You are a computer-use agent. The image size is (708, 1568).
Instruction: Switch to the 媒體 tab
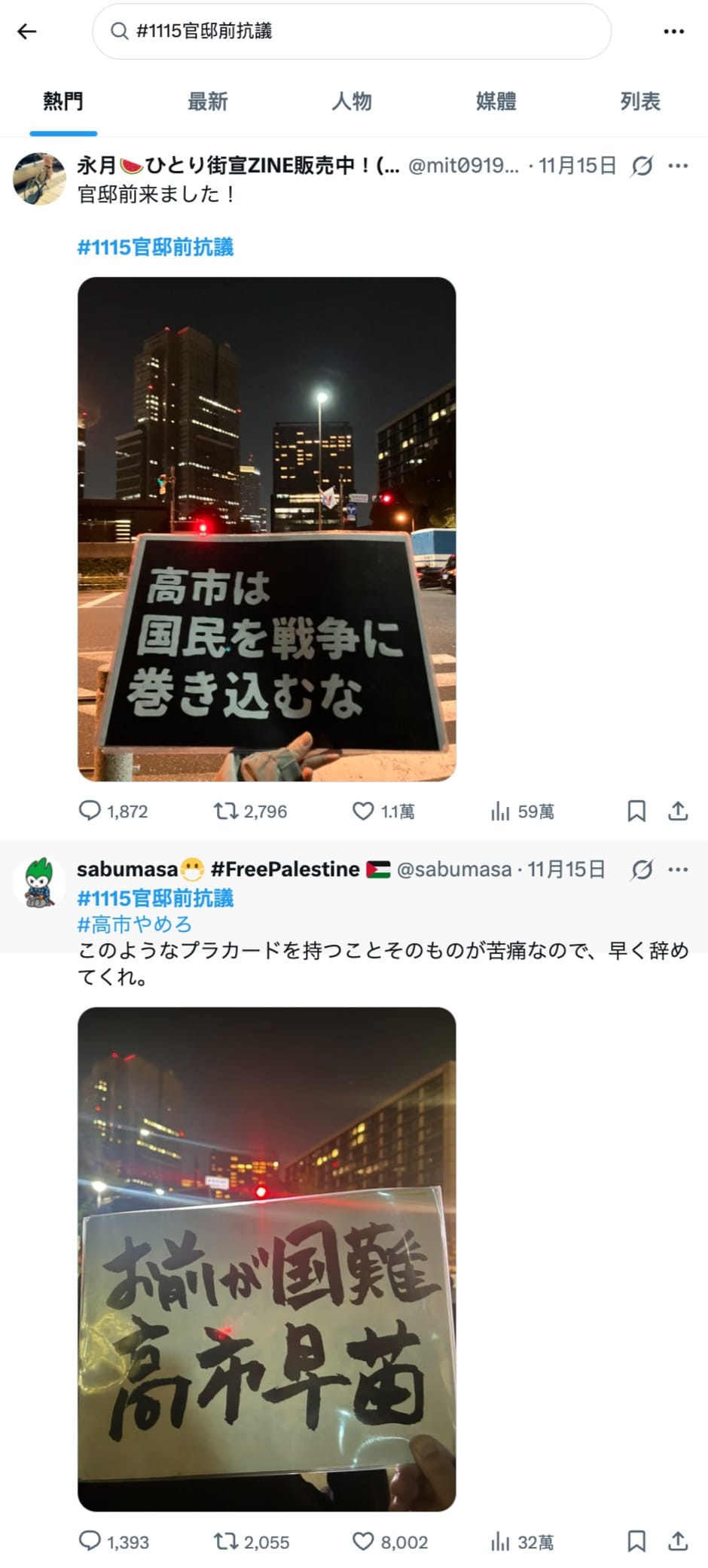click(x=496, y=102)
